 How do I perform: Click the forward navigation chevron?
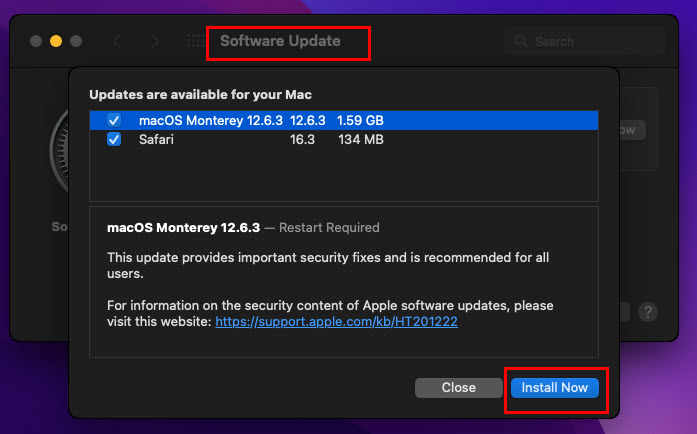tap(154, 41)
